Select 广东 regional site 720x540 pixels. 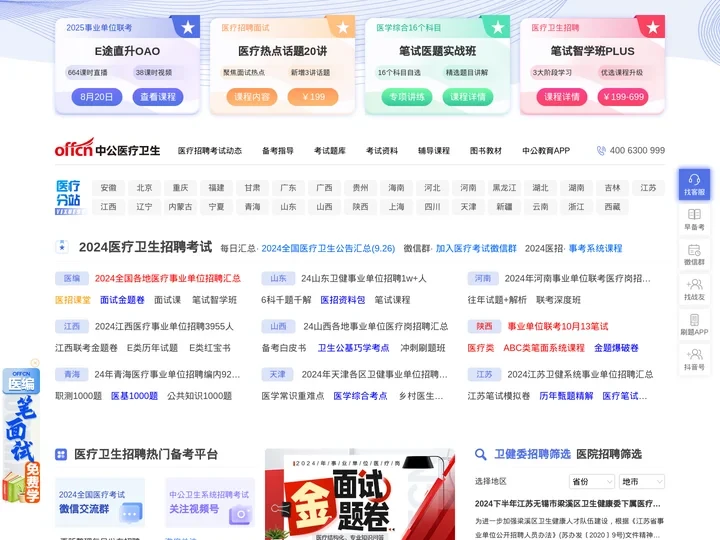(x=288, y=188)
